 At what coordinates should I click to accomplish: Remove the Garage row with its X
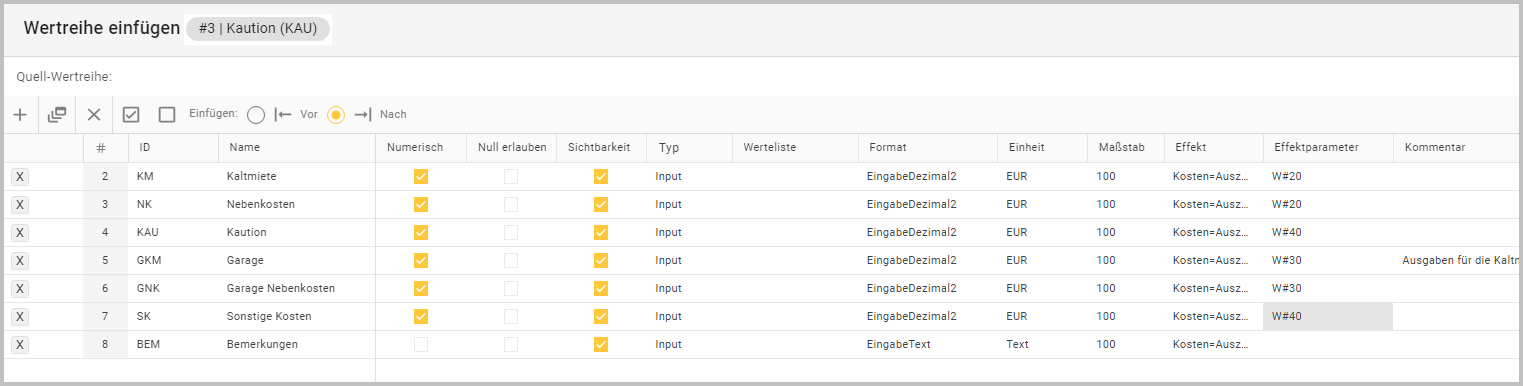tap(21, 260)
